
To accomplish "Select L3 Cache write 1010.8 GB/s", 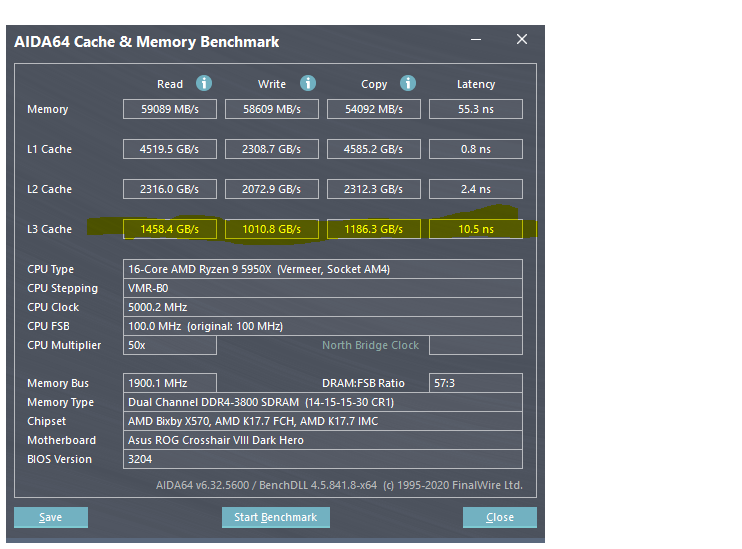I will coord(272,229).
